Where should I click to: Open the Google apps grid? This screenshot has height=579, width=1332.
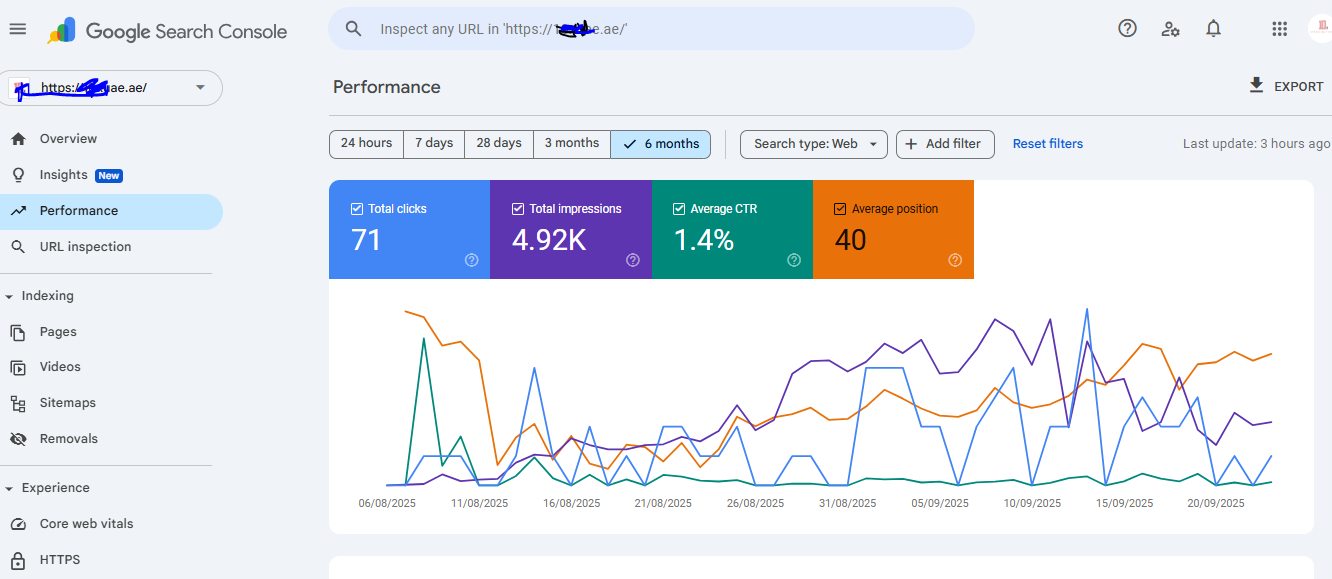coord(1279,28)
